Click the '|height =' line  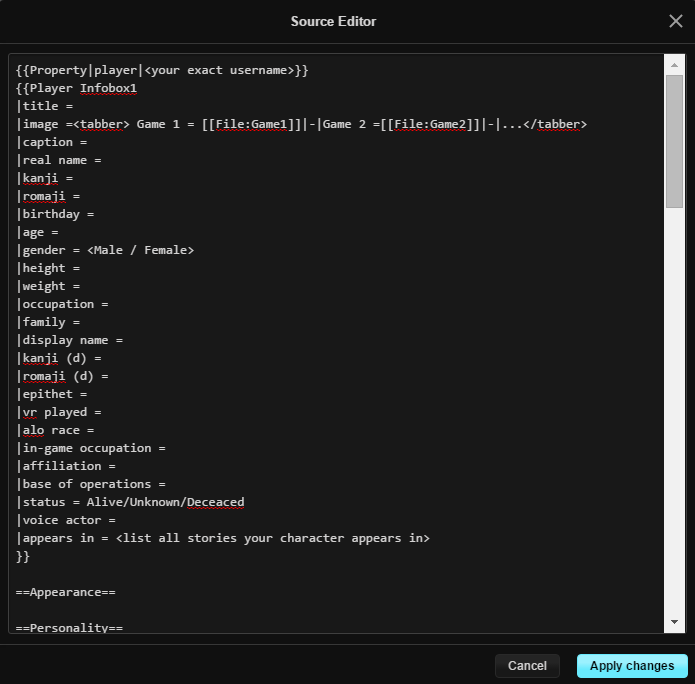click(48, 268)
